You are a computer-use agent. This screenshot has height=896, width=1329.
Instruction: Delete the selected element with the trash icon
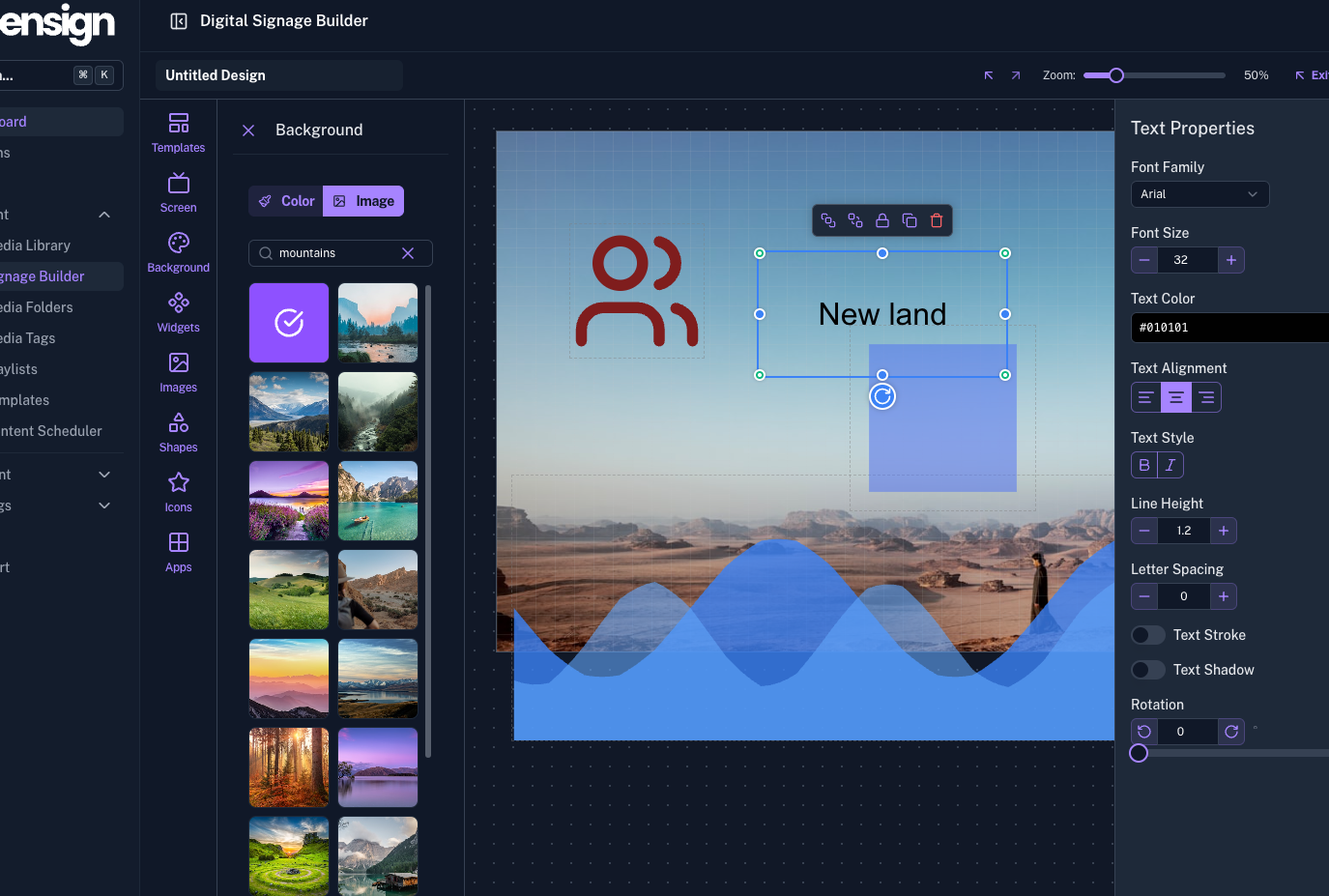point(936,220)
